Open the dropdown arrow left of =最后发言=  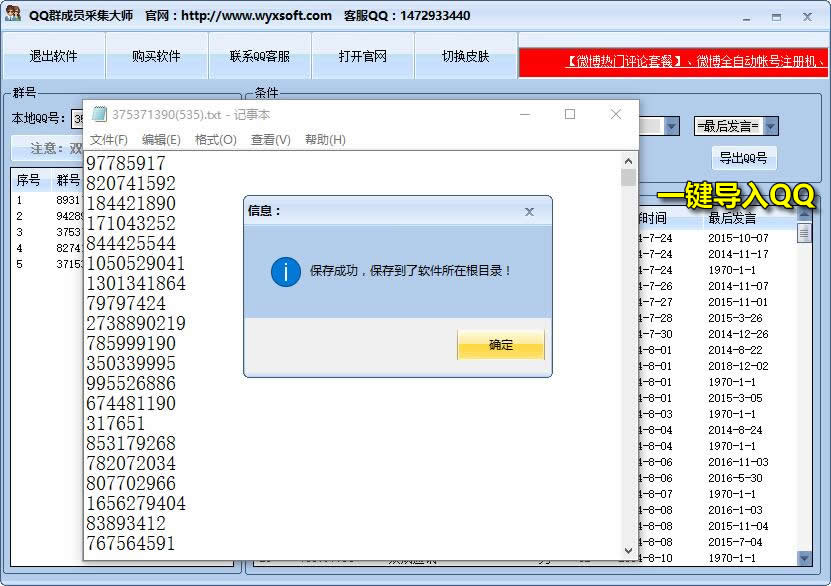click(x=671, y=126)
